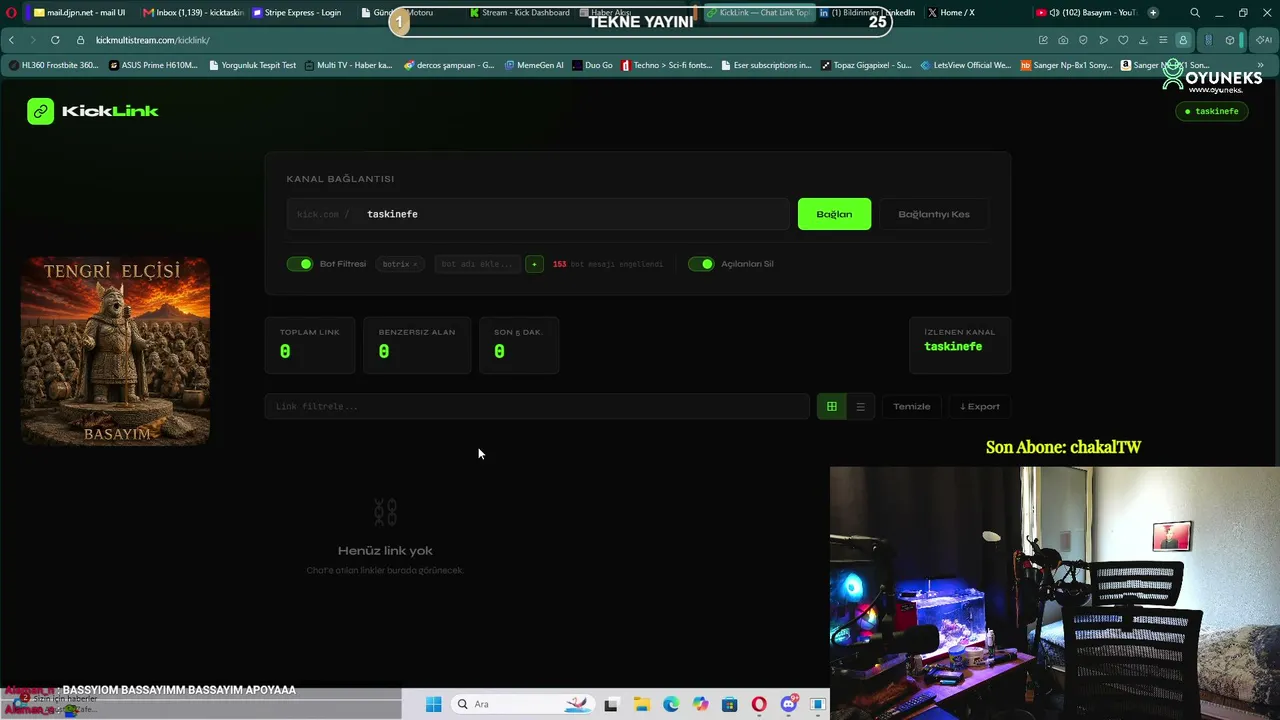The height and width of the screenshot is (720, 1280).
Task: Open ASUS Prime H610M bookmark
Action: (153, 65)
